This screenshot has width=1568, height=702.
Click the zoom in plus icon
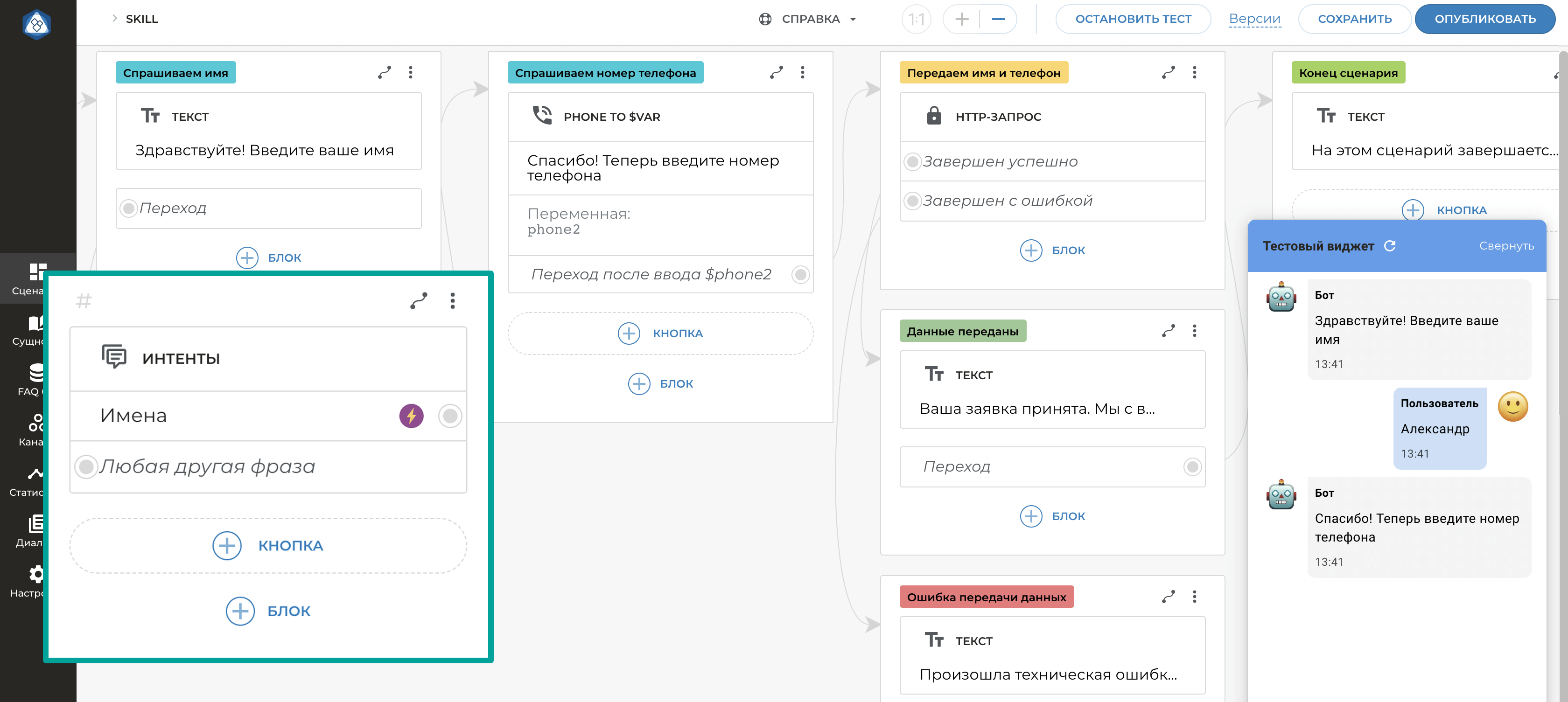point(961,20)
